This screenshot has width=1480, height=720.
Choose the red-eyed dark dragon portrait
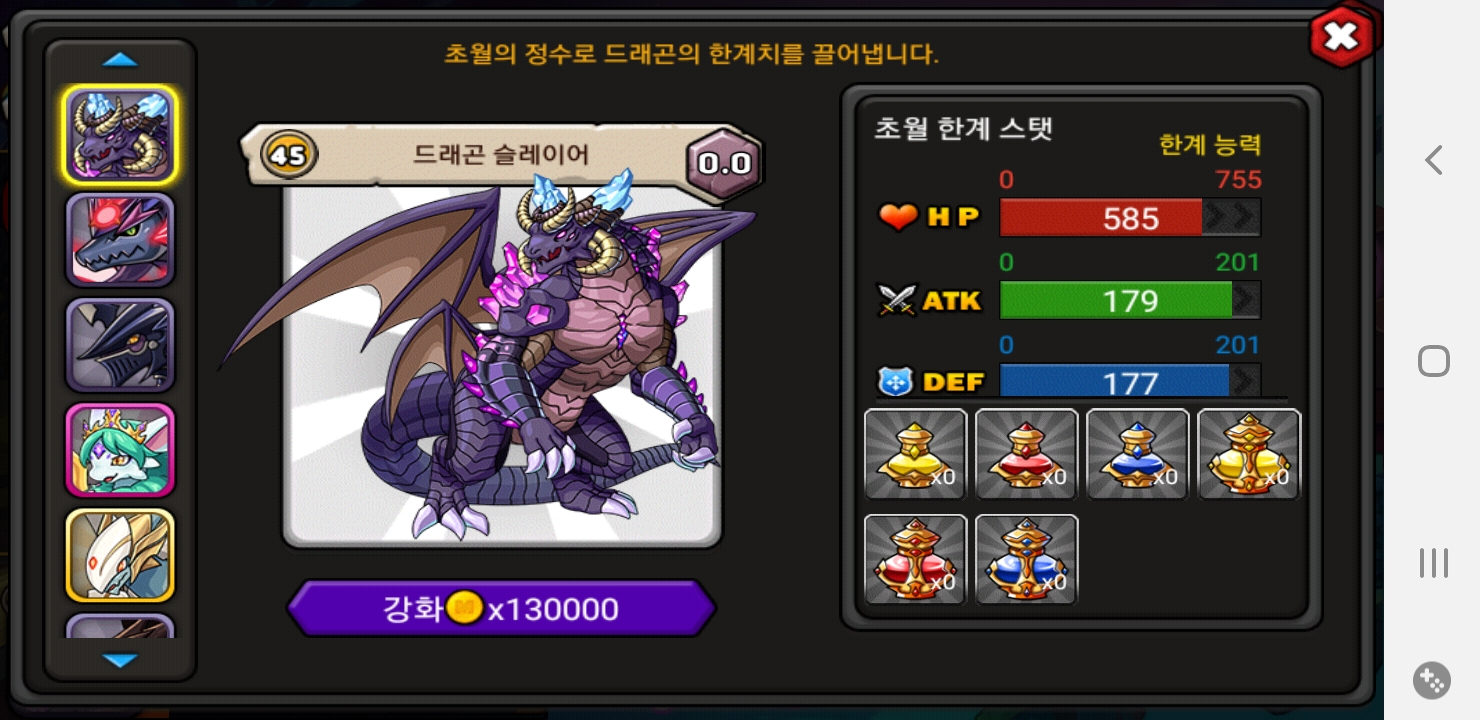coord(120,240)
